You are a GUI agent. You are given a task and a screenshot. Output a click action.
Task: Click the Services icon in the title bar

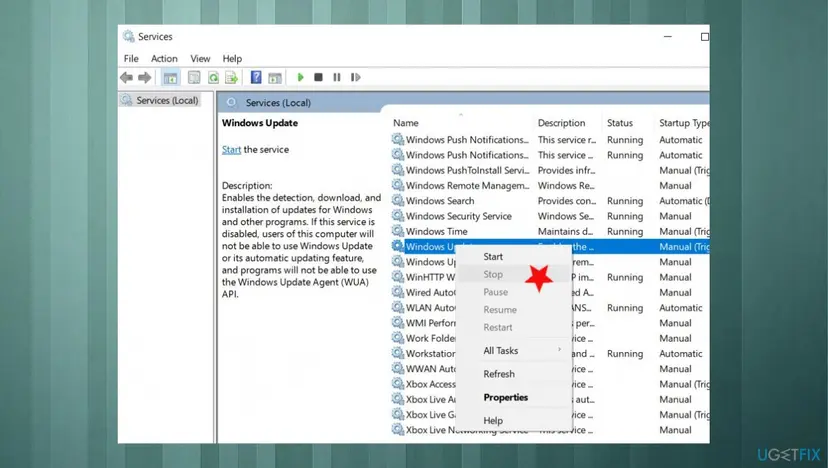coord(128,36)
